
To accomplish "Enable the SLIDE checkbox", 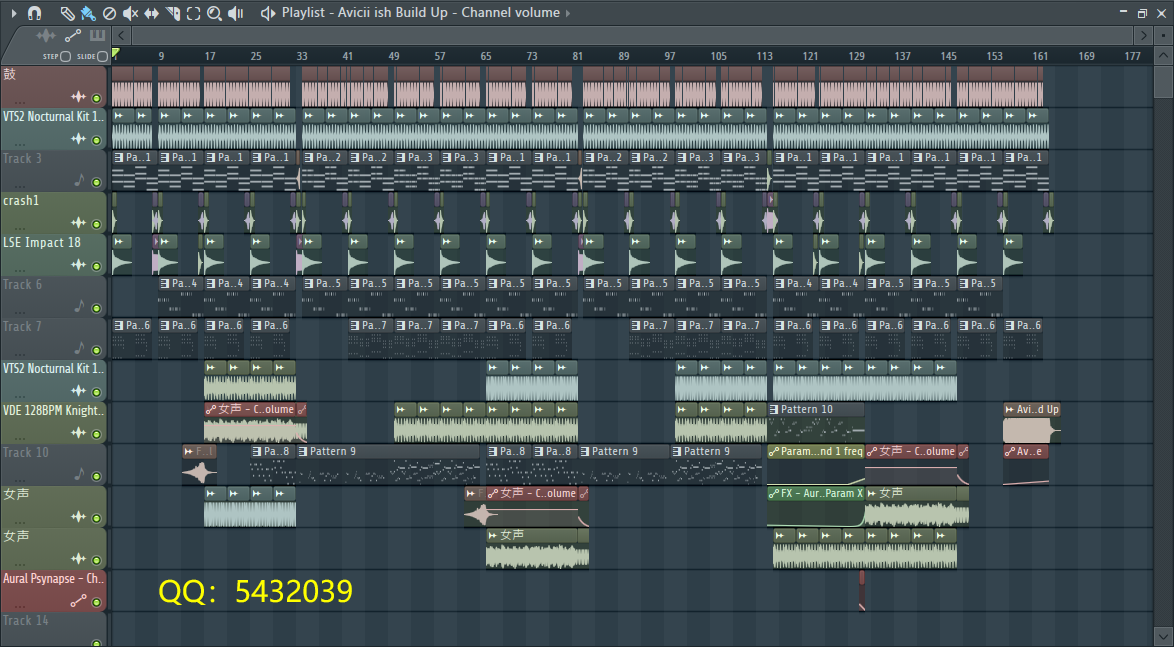I will 102,56.
